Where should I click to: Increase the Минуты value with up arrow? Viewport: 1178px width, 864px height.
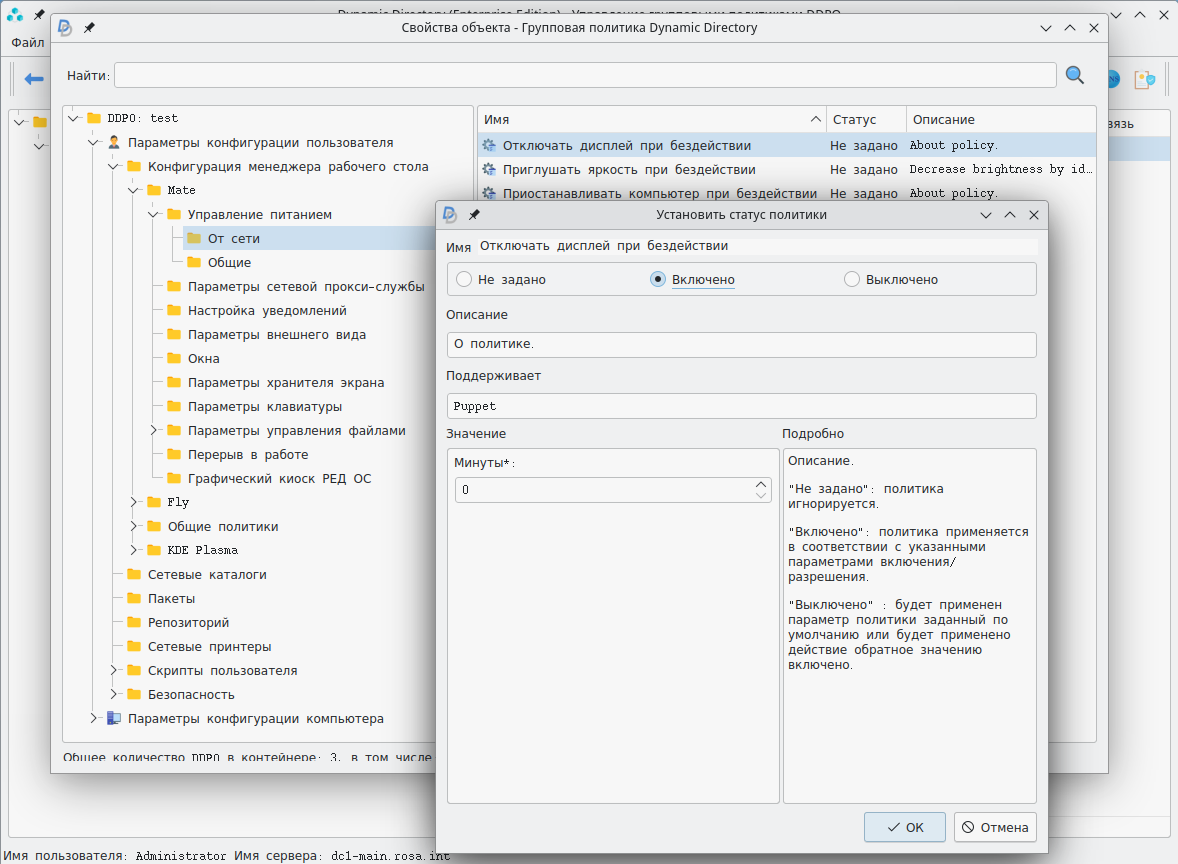point(761,485)
